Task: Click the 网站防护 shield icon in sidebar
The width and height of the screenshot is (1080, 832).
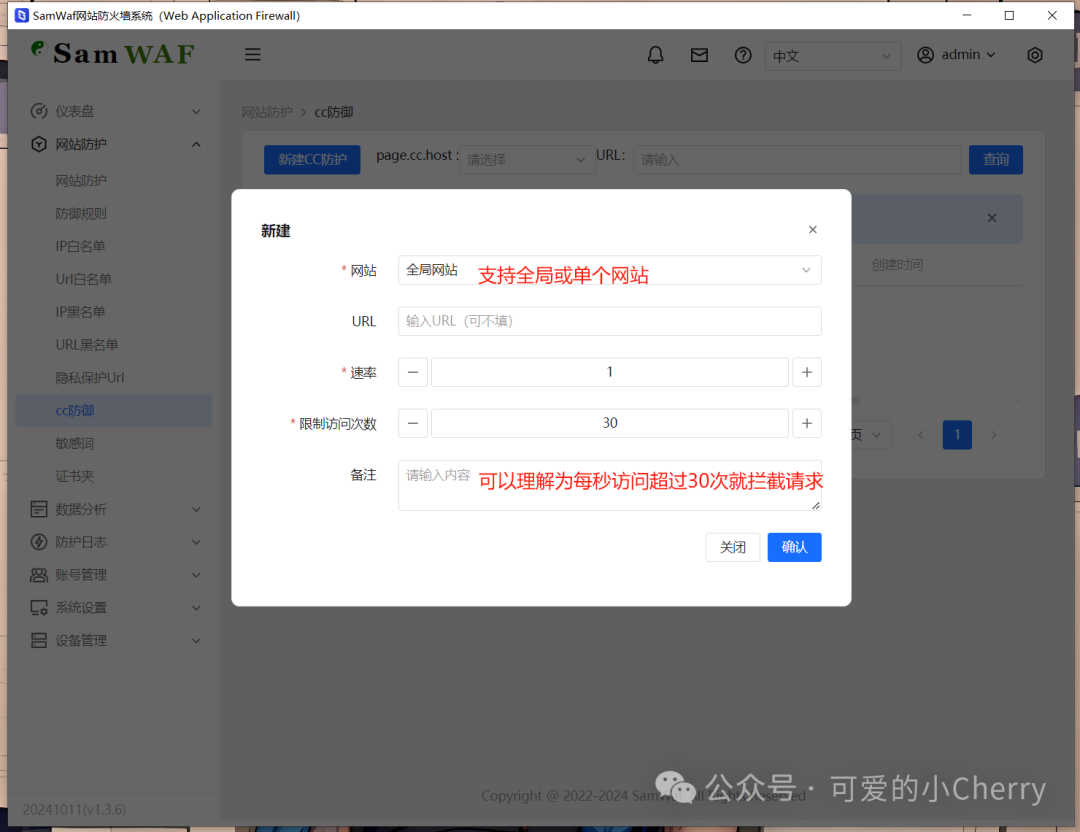Action: 39,144
